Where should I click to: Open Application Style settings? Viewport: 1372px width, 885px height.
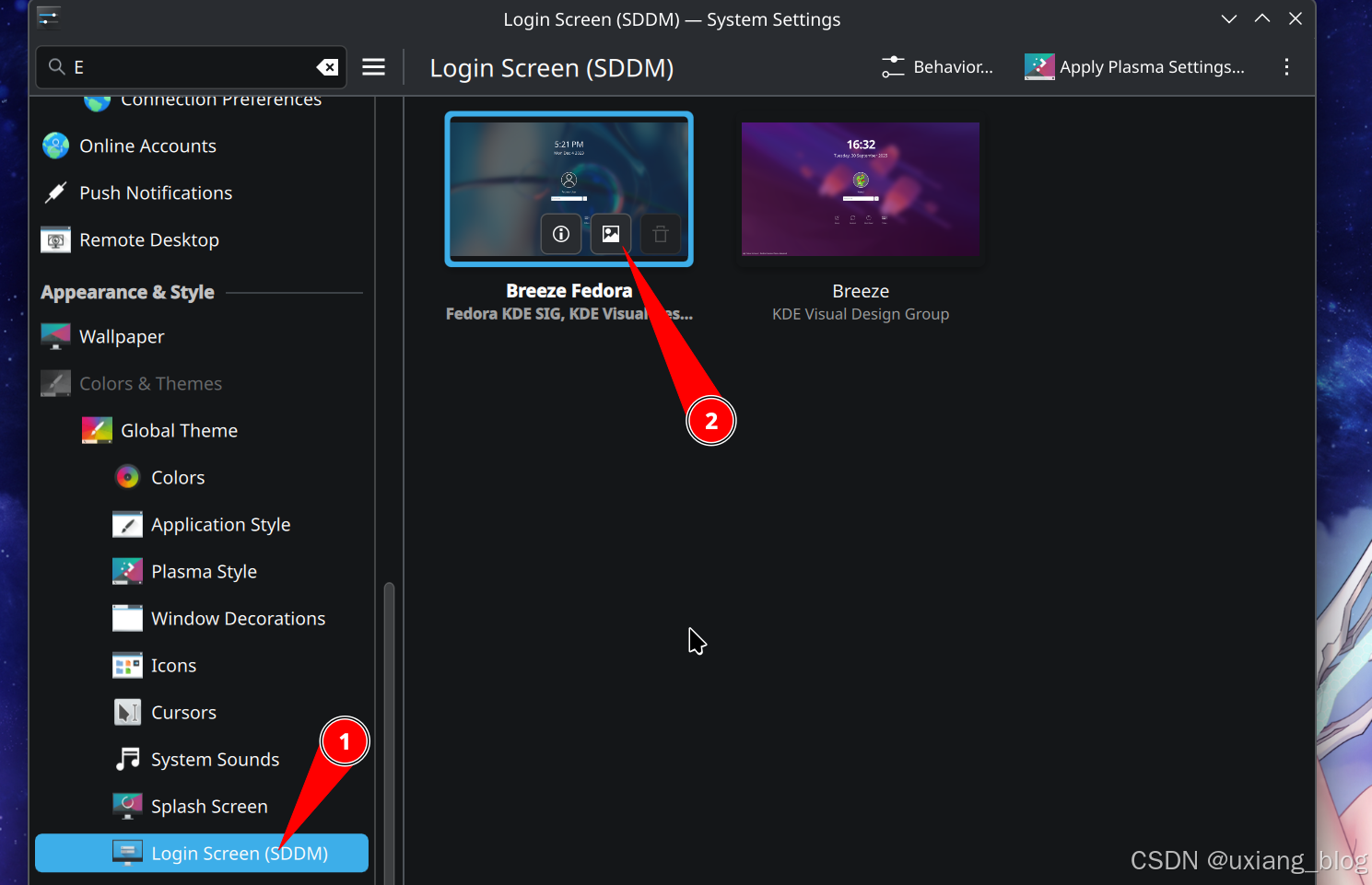(x=202, y=524)
